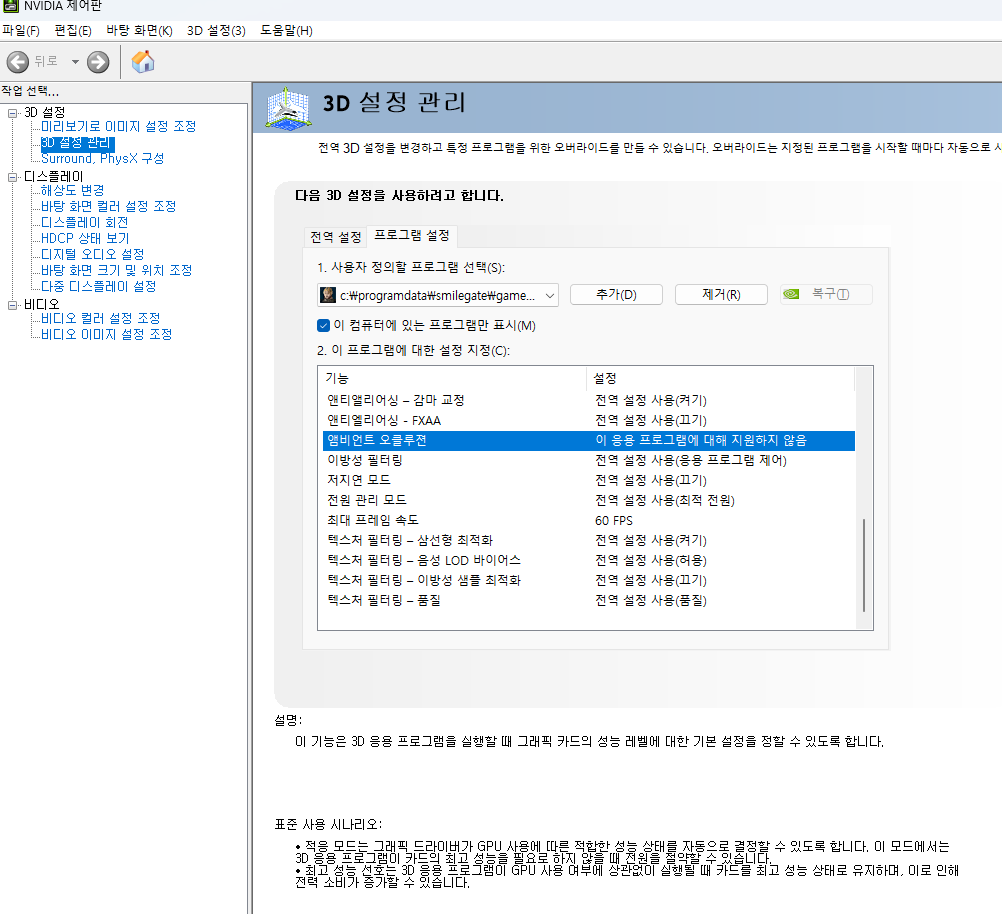The height and width of the screenshot is (914, 1002).
Task: Open 디지털 오디오 설정 in the tree
Action: (x=93, y=254)
